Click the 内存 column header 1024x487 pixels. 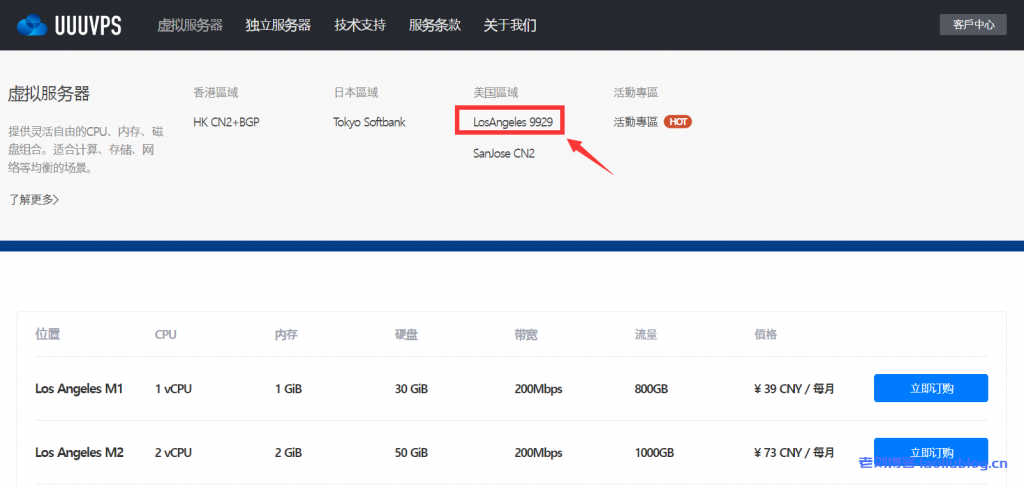pyautogui.click(x=286, y=334)
